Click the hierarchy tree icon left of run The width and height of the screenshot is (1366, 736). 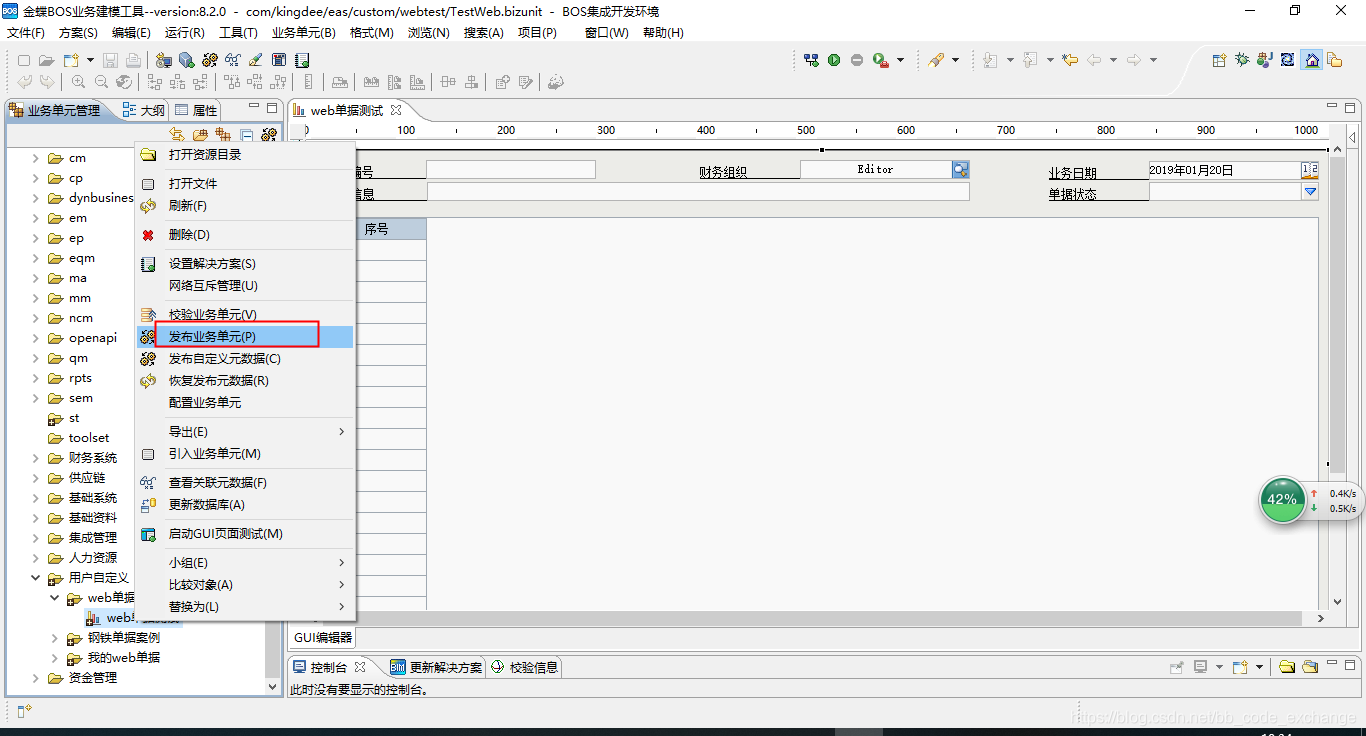(811, 60)
